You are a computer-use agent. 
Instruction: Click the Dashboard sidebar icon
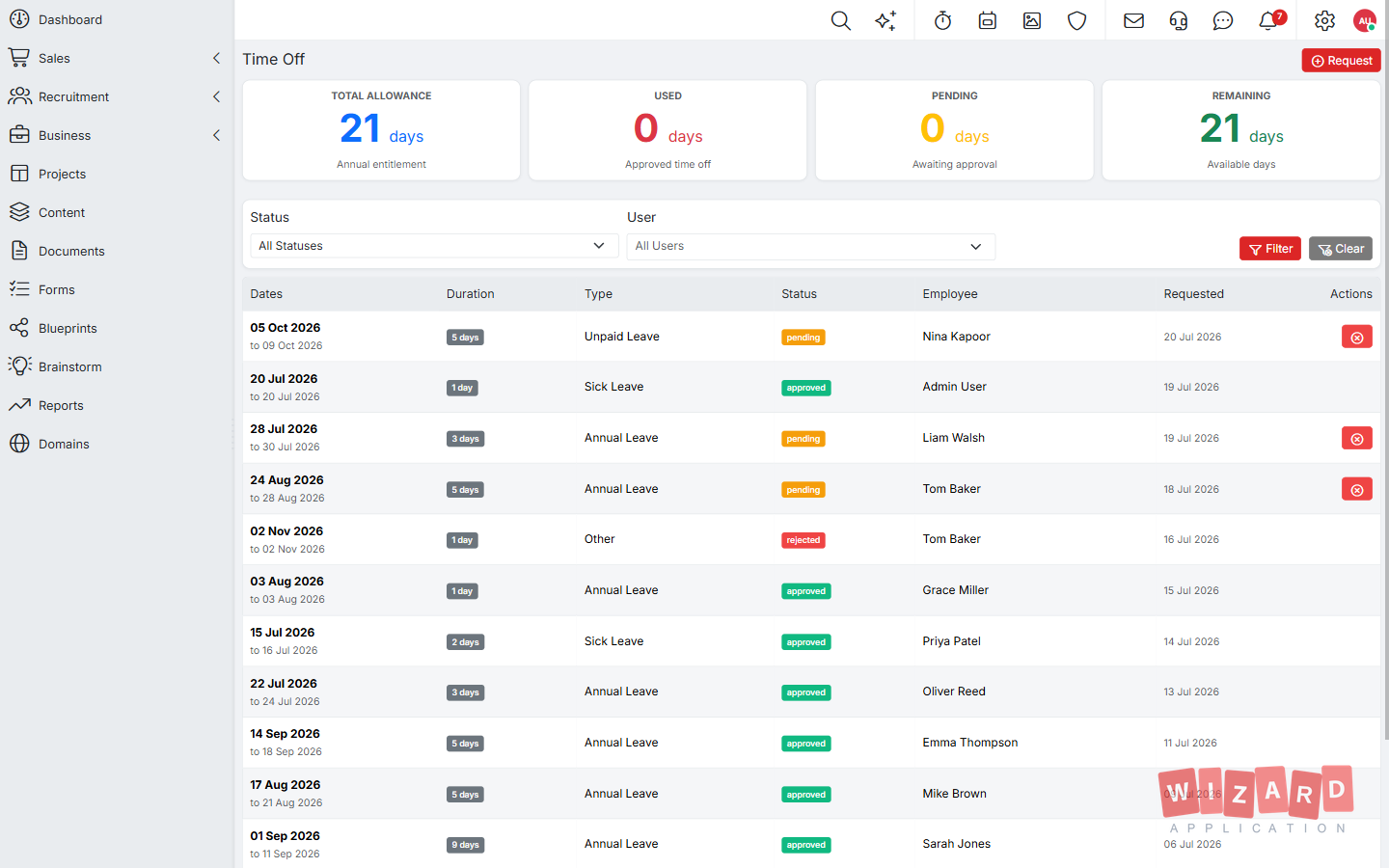point(19,19)
